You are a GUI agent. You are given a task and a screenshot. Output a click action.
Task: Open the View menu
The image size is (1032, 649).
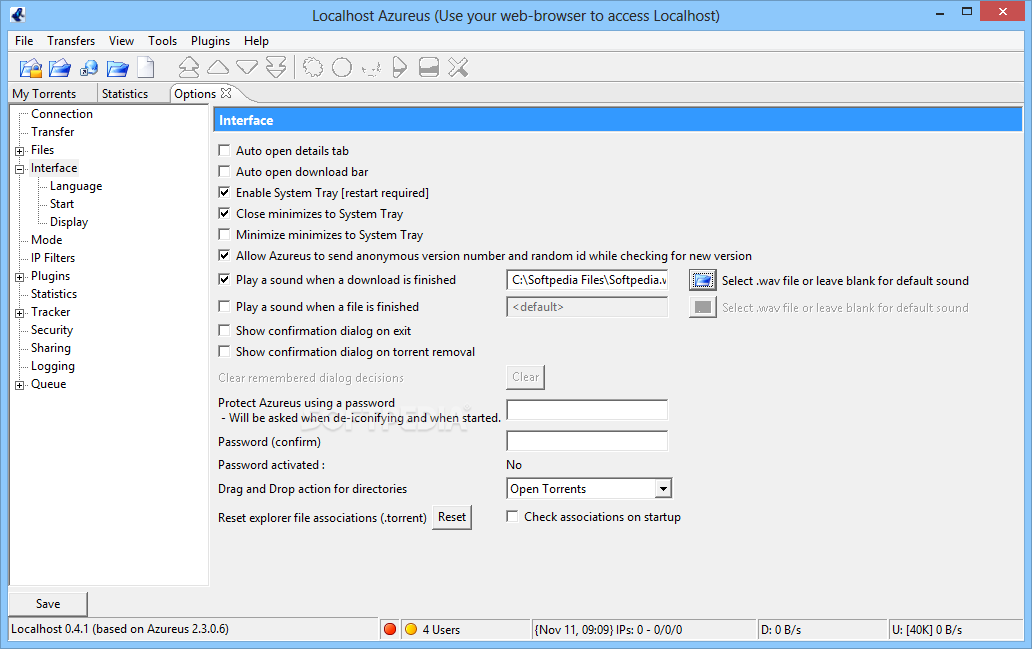tap(121, 41)
